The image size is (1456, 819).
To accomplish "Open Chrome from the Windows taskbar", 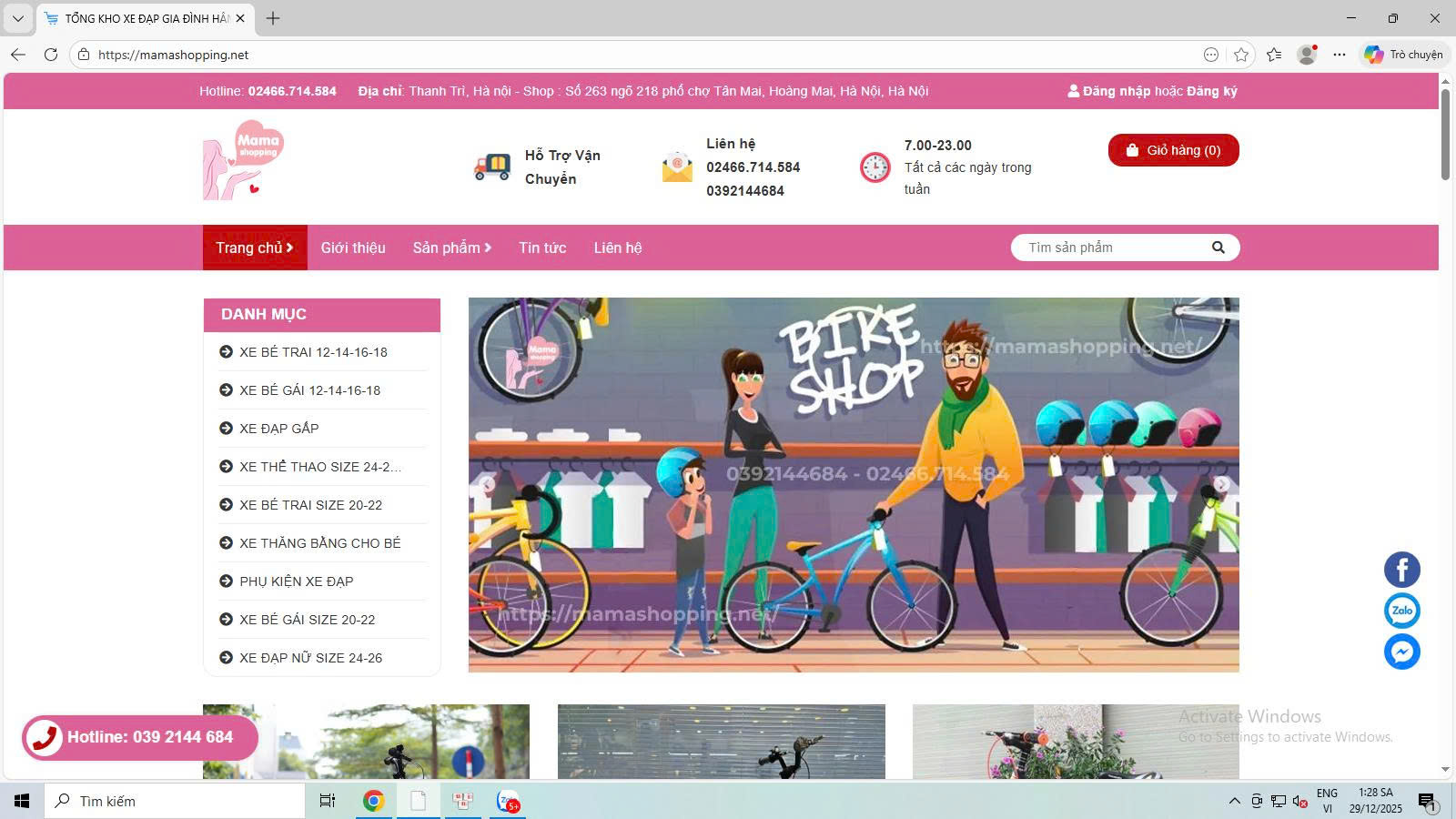I will pos(373,801).
